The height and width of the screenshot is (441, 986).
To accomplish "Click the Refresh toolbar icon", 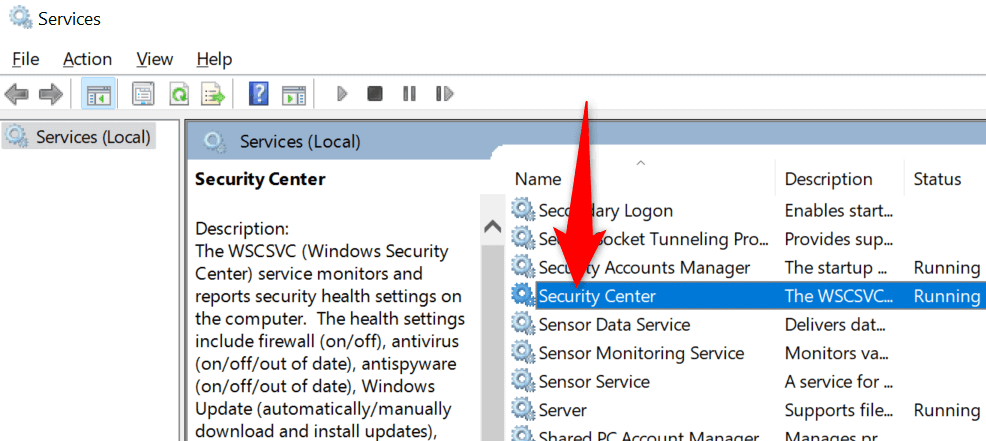I will 178,94.
